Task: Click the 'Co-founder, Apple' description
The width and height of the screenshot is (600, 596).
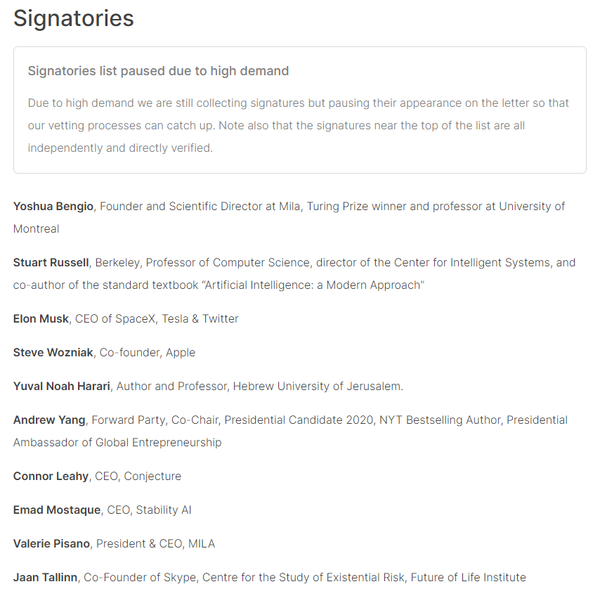Action: pos(147,353)
